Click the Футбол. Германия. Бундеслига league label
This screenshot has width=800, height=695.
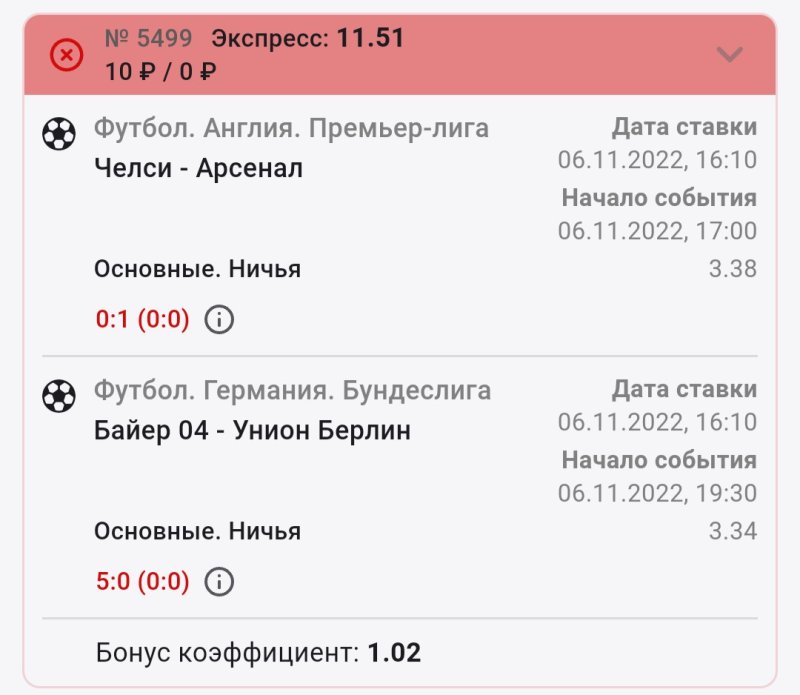point(292,390)
